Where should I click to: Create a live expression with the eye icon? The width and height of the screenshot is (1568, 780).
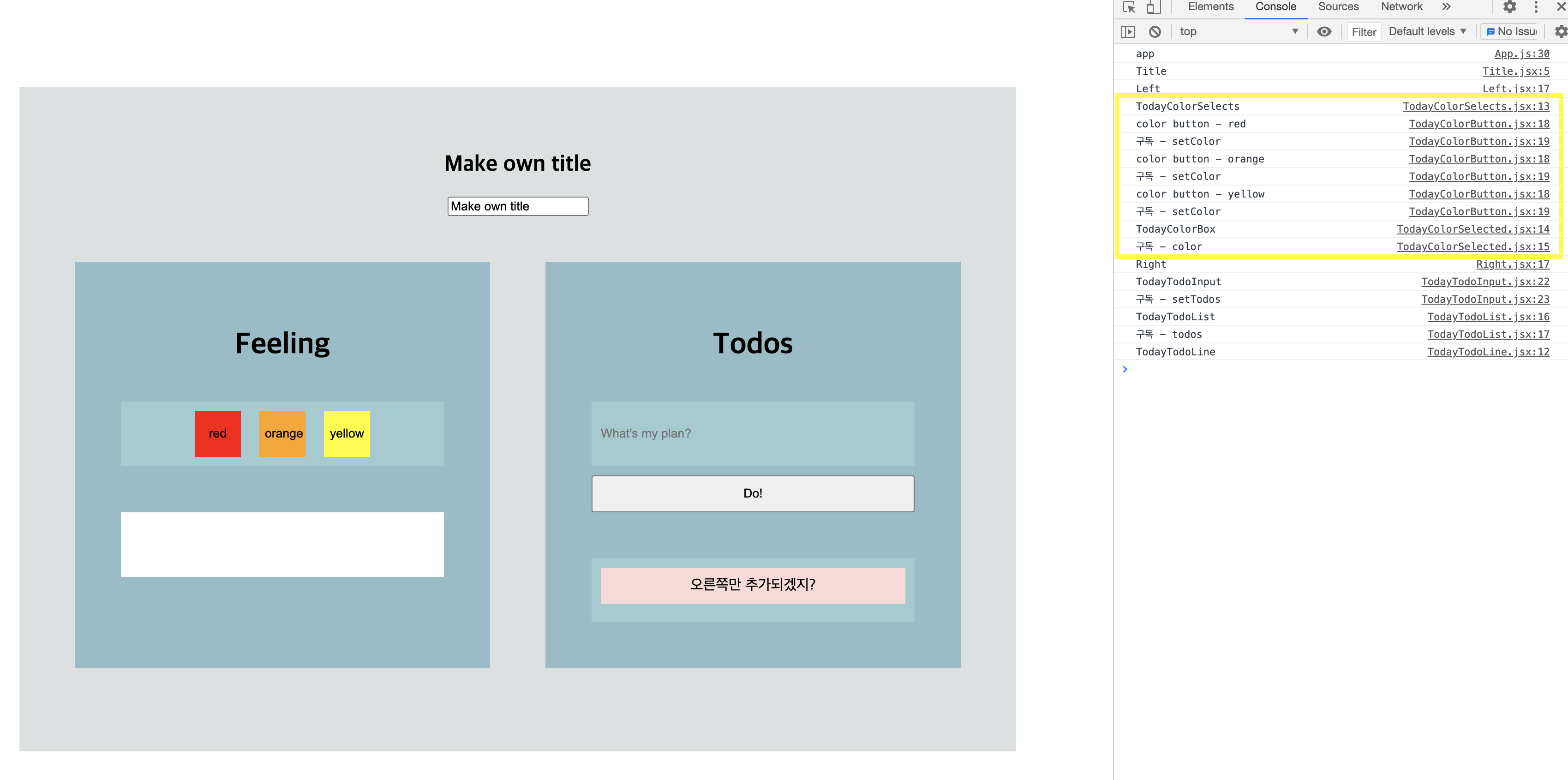point(1324,32)
